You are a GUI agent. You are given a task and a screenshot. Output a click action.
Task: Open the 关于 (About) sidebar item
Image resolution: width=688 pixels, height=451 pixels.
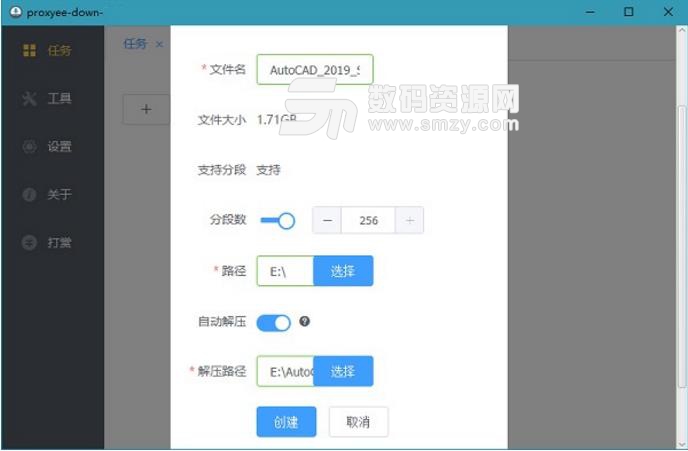coord(53,194)
